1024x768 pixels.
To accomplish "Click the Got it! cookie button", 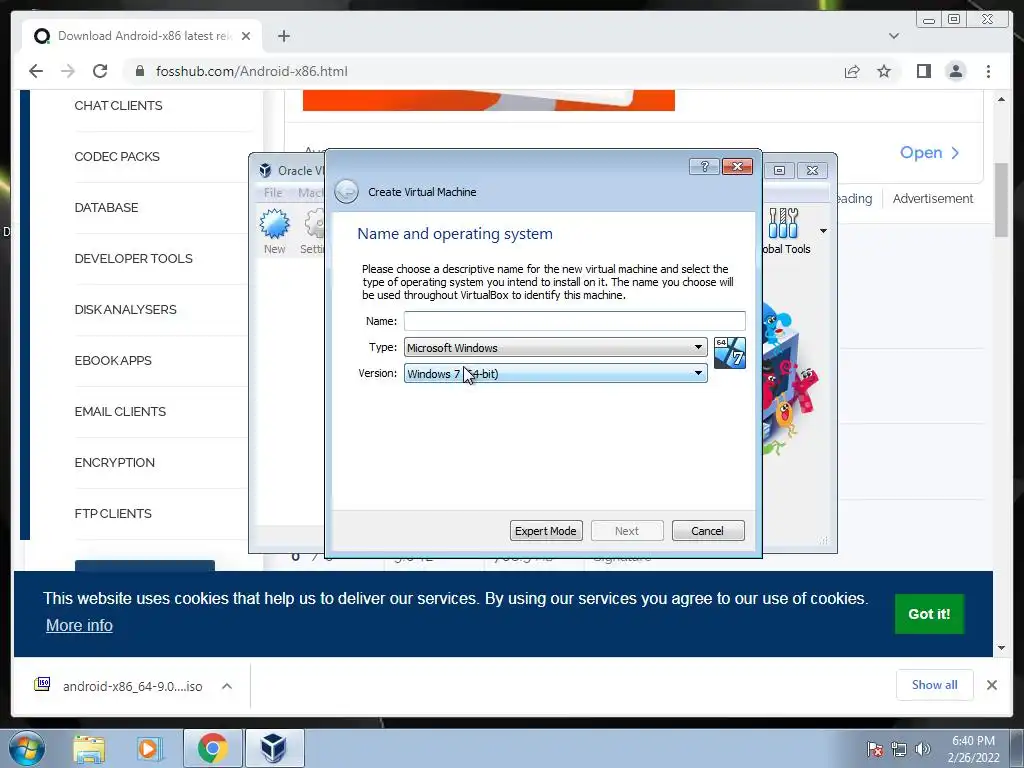I will (929, 613).
